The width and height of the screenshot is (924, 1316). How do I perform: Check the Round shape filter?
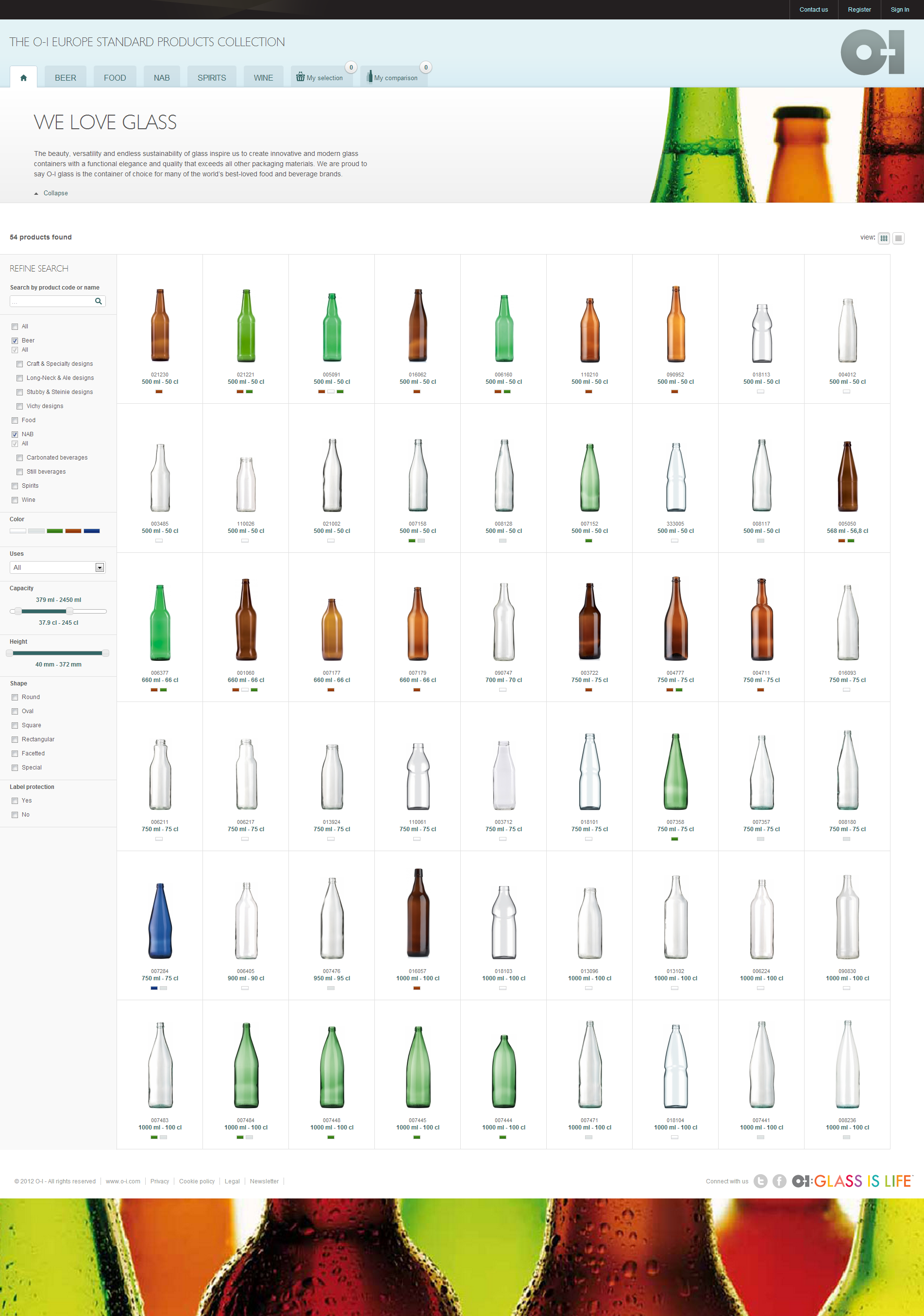tap(15, 698)
